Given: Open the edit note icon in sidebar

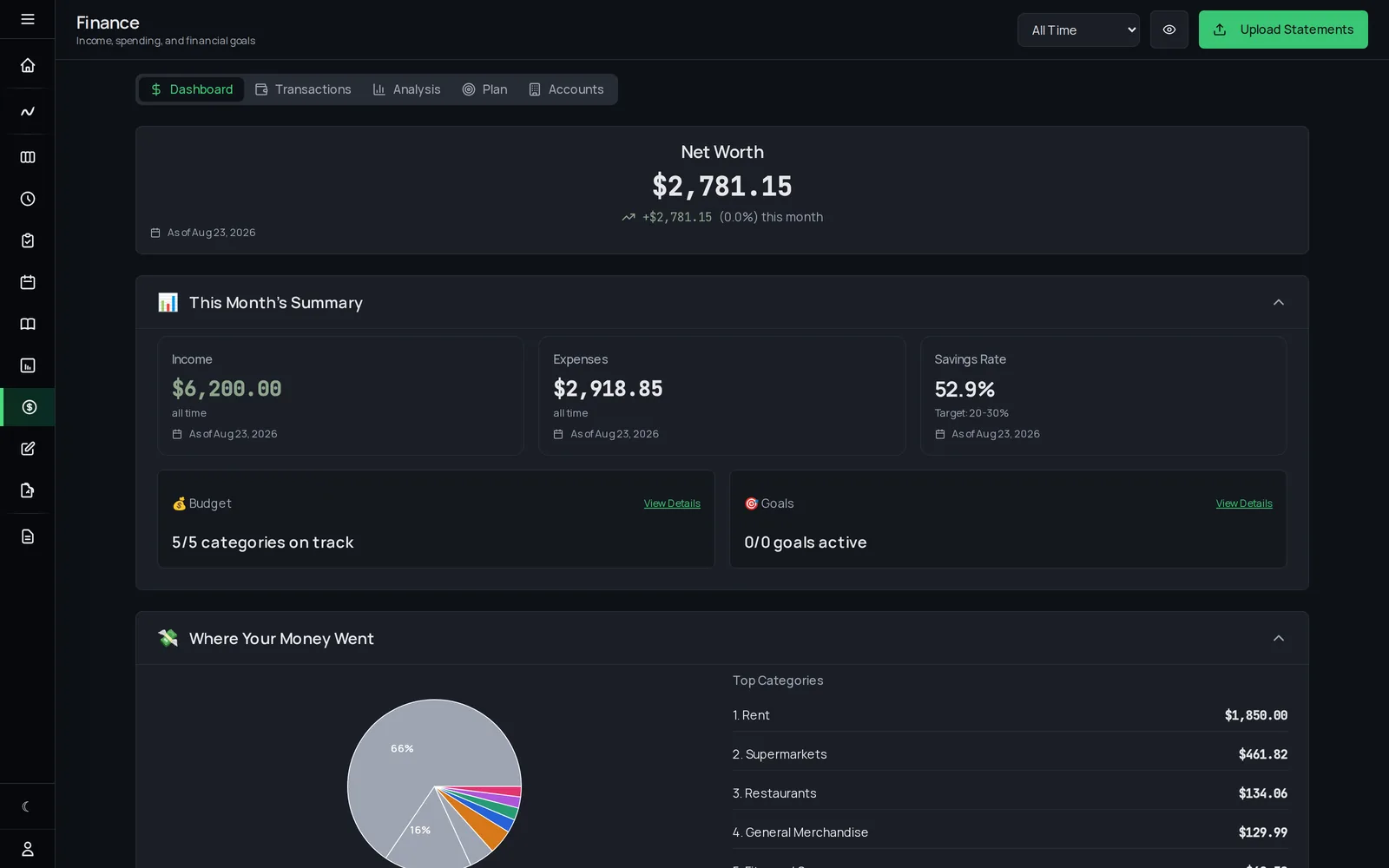Looking at the screenshot, I should tap(28, 449).
